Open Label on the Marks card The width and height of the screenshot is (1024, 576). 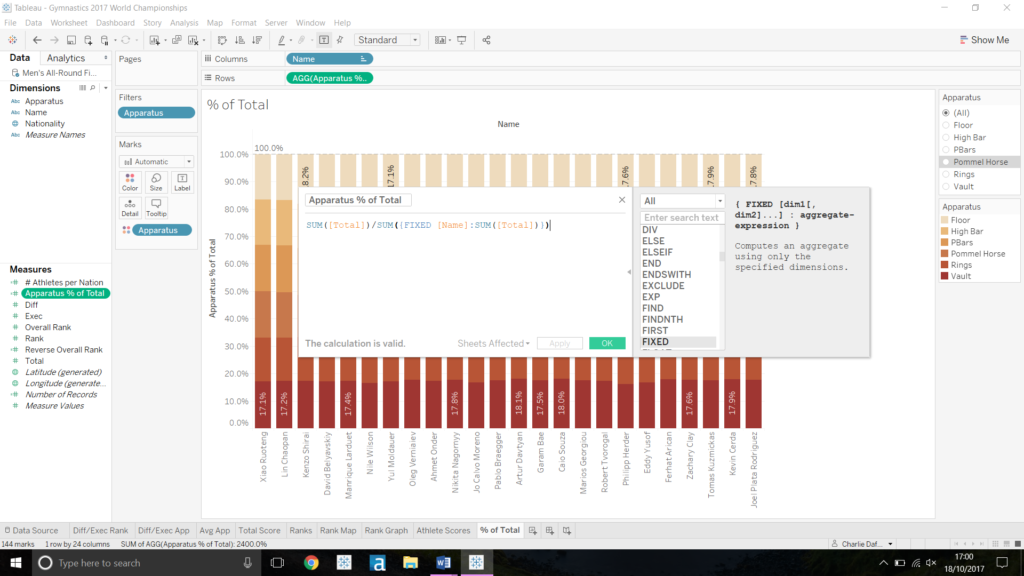tap(182, 182)
